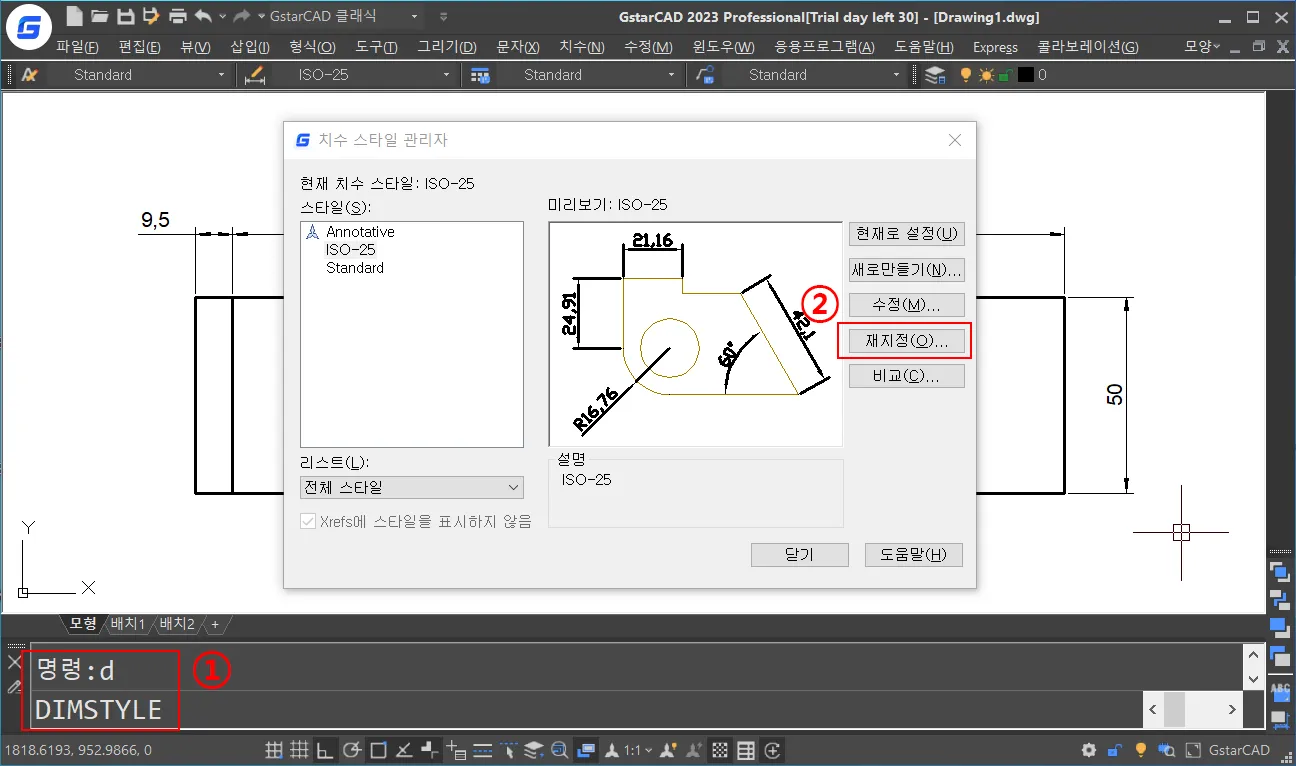Screen dimensions: 1296x766
Task: Toggle object snap in the status bar
Action: pos(377,750)
